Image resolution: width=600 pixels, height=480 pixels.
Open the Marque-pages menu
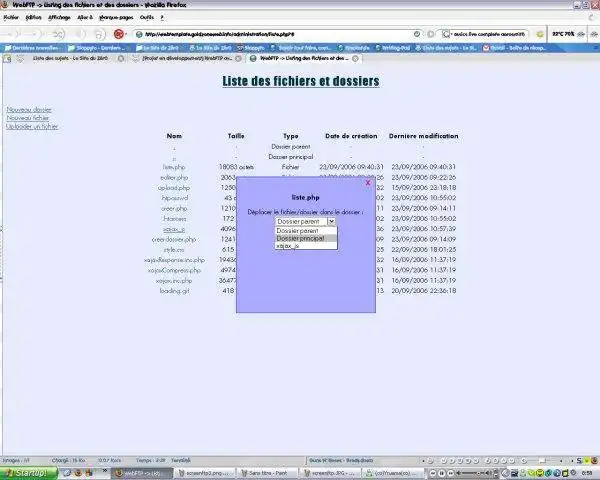(x=116, y=17)
